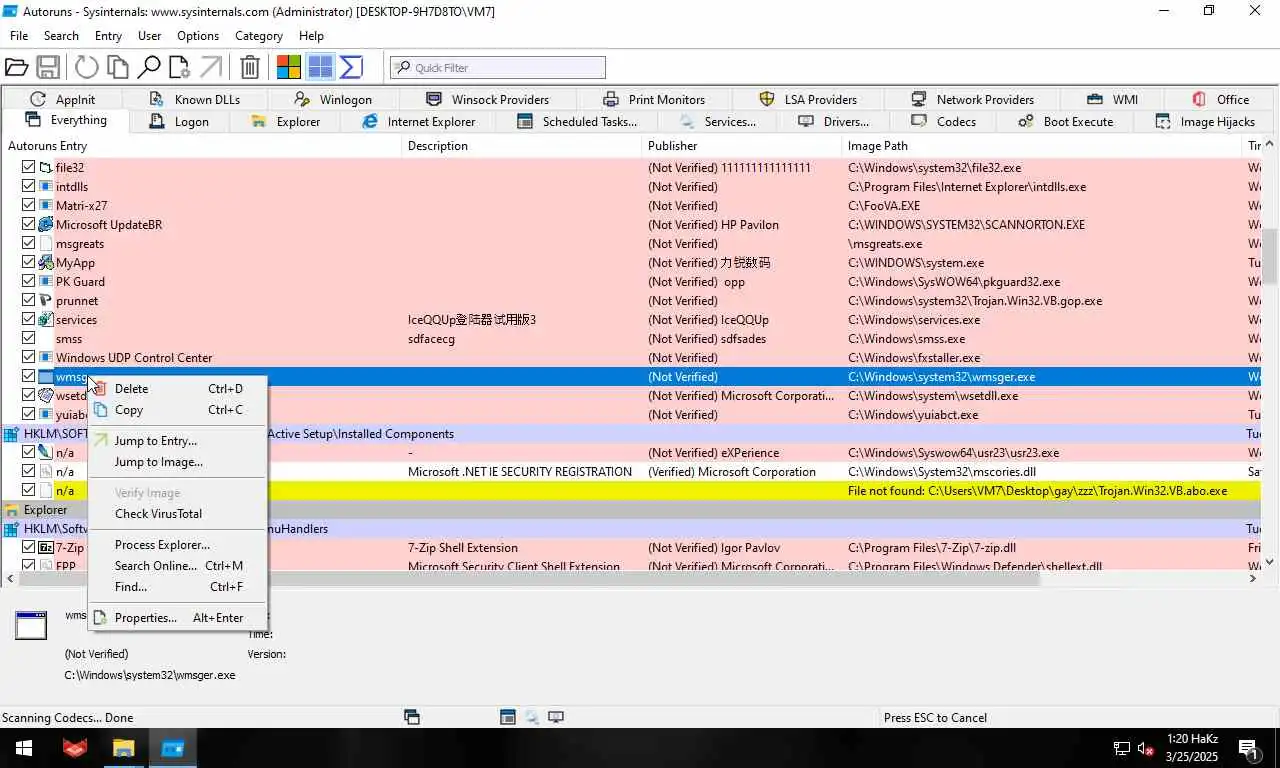Toggle the colored Microsoft logo filter icon

point(289,67)
